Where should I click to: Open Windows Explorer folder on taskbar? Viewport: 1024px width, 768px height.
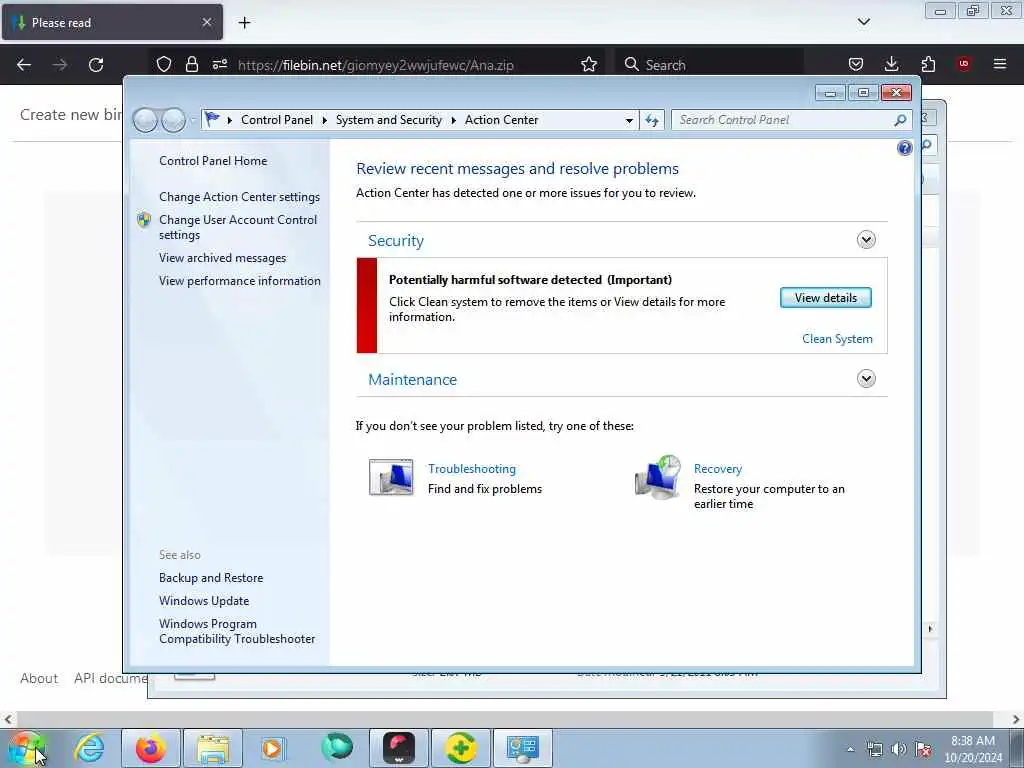point(213,748)
